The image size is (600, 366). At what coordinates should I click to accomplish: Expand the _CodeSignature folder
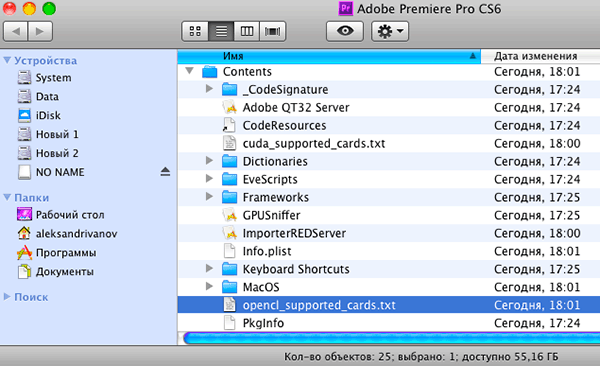coord(209,89)
